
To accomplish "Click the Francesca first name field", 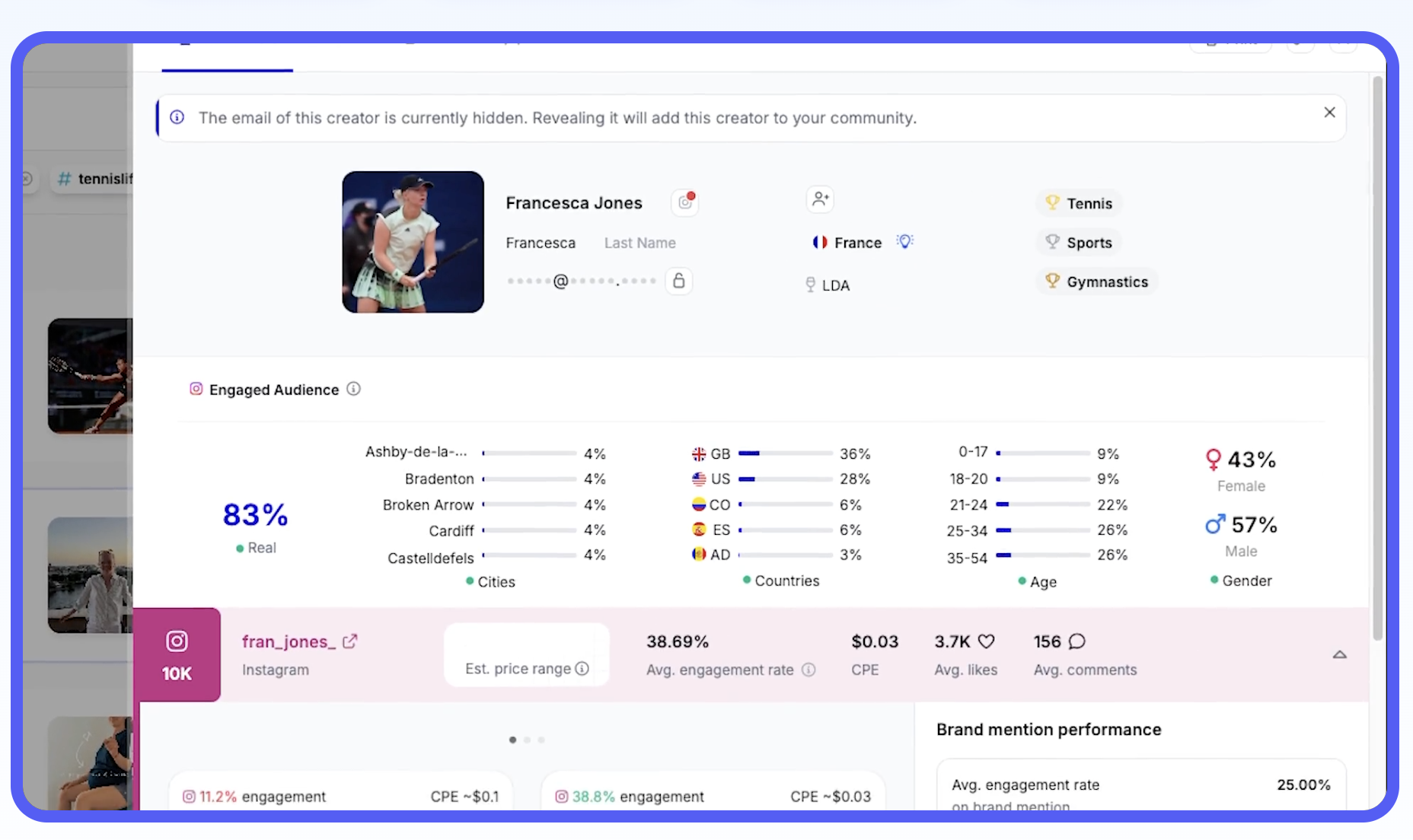I will [x=541, y=243].
